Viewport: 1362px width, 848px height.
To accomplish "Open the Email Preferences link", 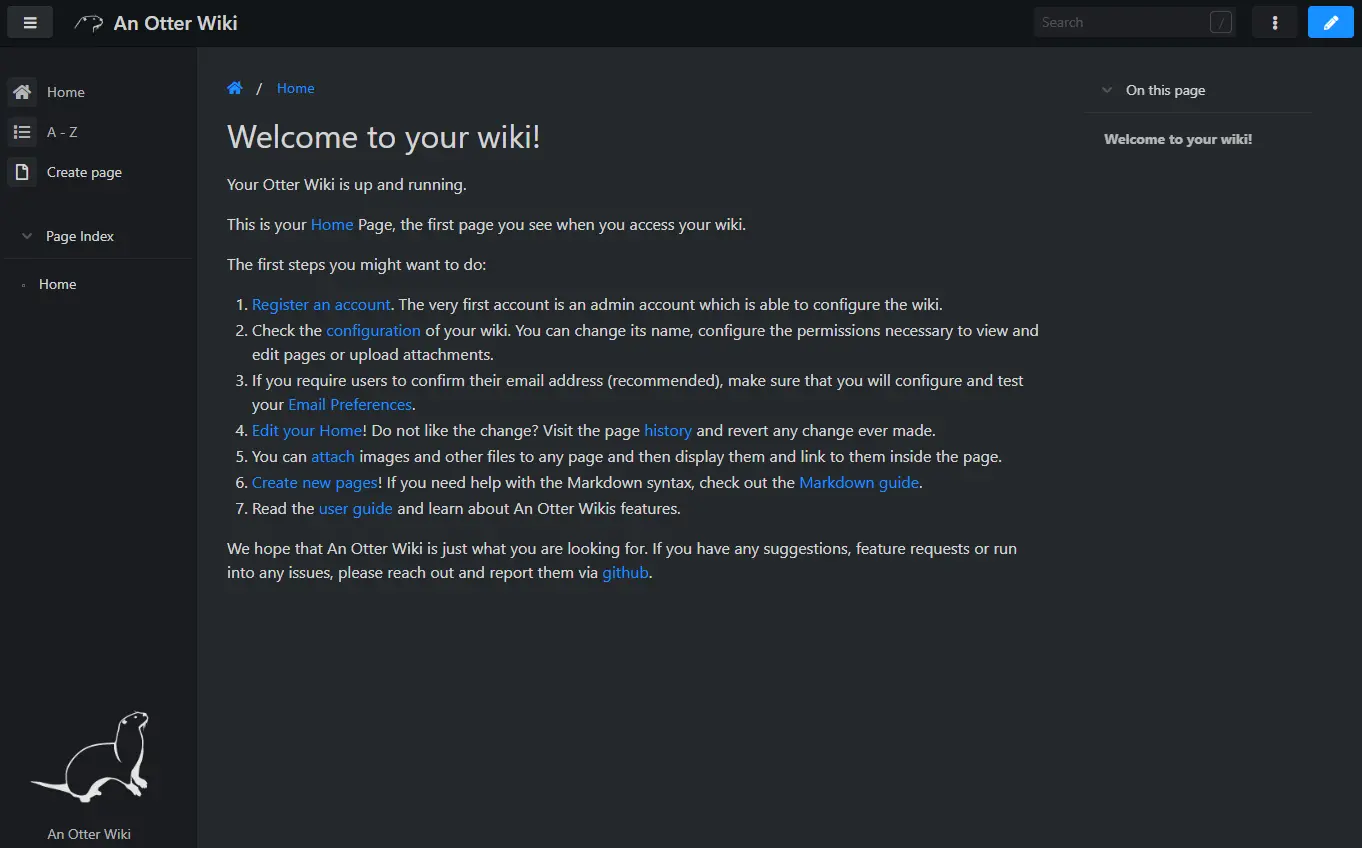I will 349,404.
